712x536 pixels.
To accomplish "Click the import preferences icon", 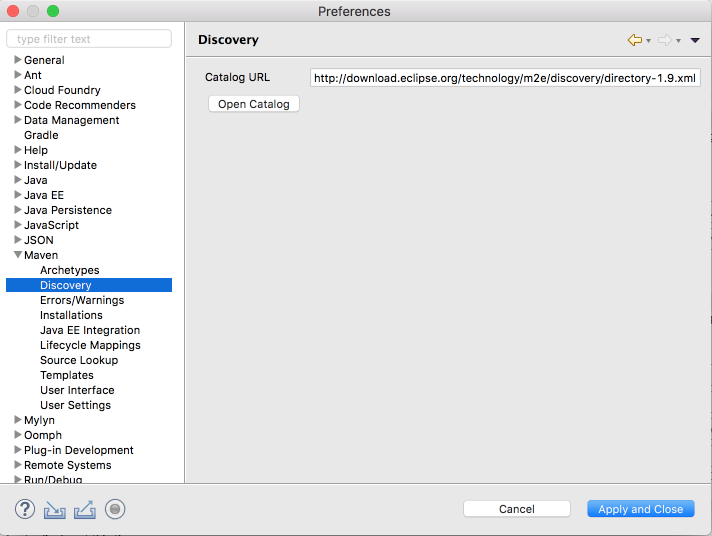I will pyautogui.click(x=54, y=509).
